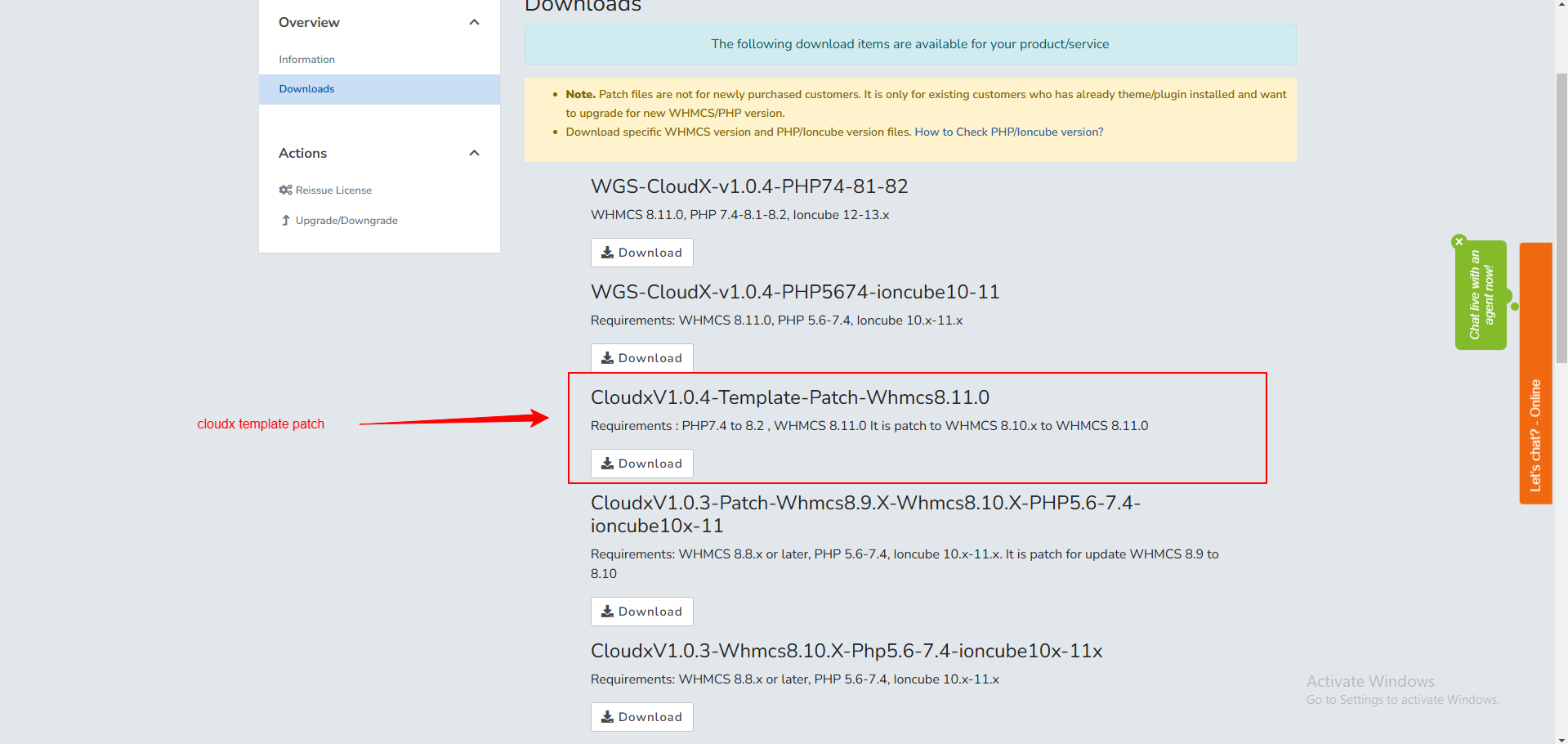Image resolution: width=1568 pixels, height=744 pixels.
Task: Open the Upgrade/Downgrade action link
Action: click(x=346, y=221)
